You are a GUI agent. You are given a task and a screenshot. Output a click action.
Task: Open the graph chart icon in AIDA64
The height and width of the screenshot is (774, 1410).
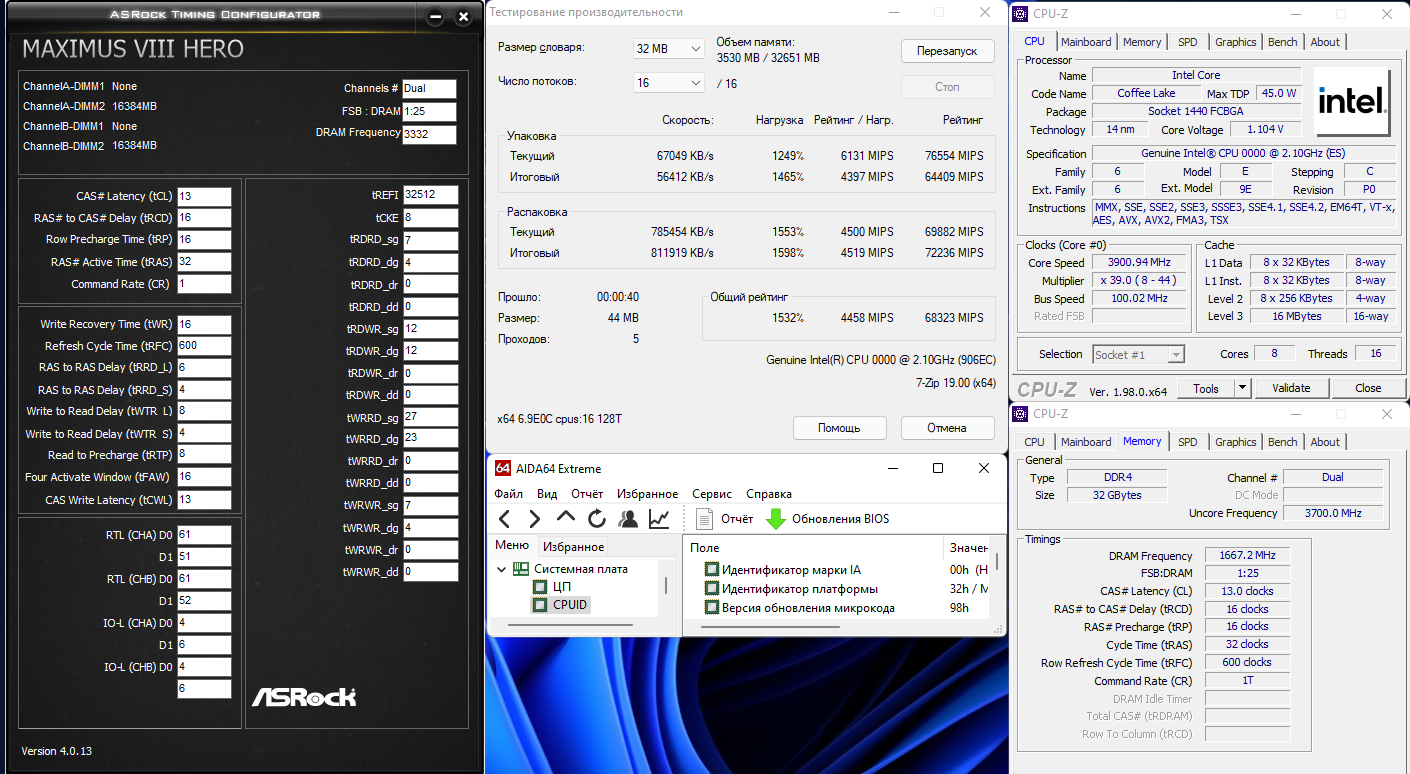point(659,519)
